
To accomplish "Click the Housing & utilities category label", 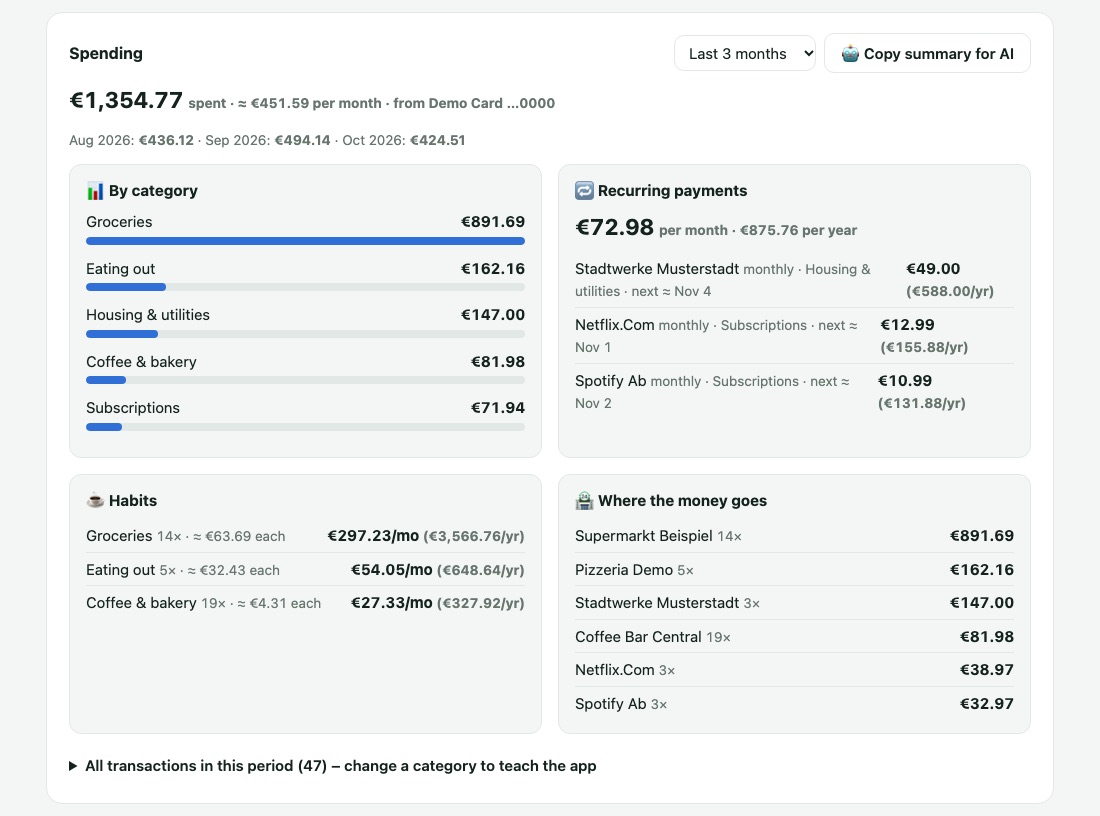I will point(148,315).
